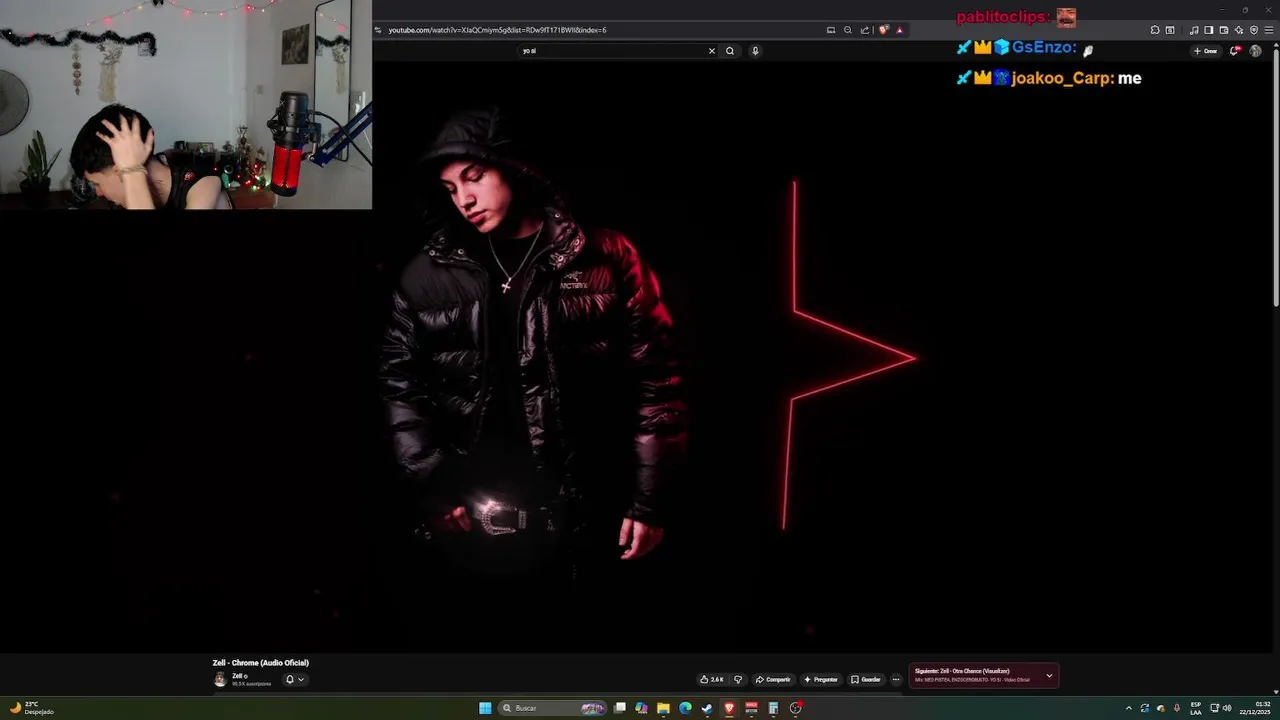Open the clock showing 01:32 22/12/2025
This screenshot has width=1280, height=720.
point(1255,708)
